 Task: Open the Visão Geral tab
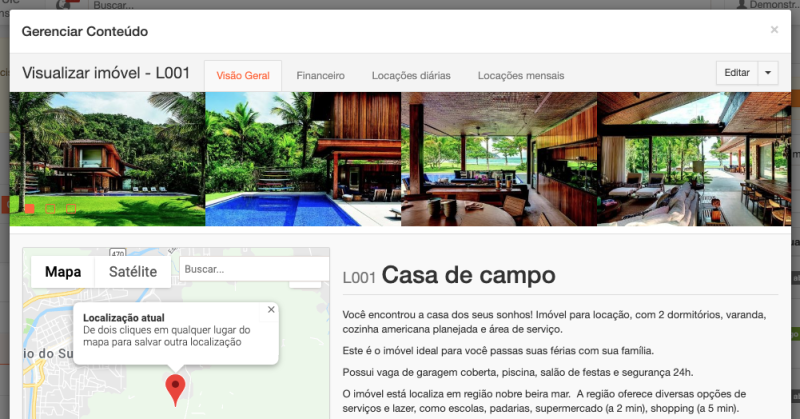point(243,75)
